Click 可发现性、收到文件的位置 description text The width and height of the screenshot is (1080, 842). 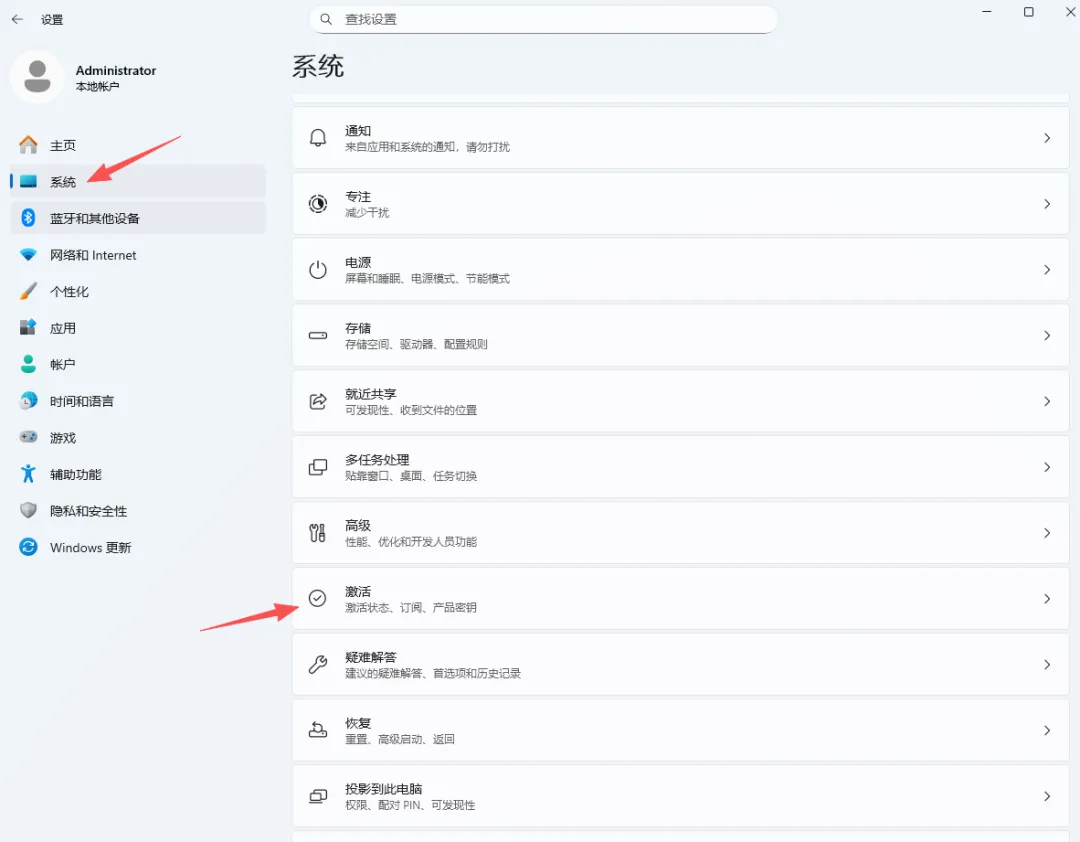pyautogui.click(x=411, y=410)
